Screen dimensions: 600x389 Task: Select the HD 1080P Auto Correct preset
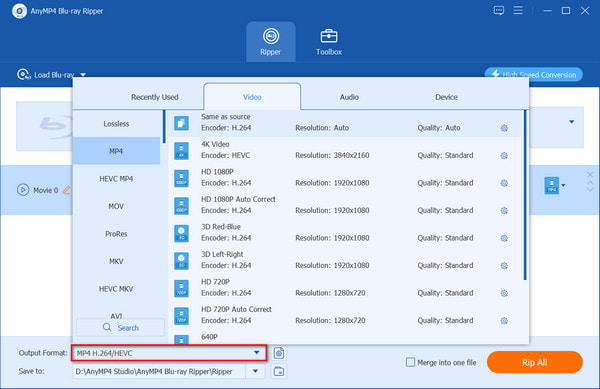pos(345,205)
